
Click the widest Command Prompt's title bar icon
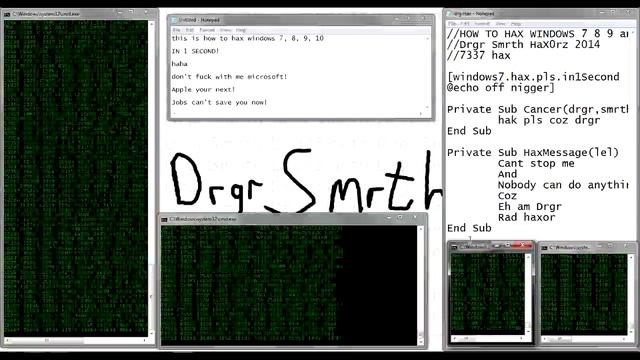tap(164, 220)
